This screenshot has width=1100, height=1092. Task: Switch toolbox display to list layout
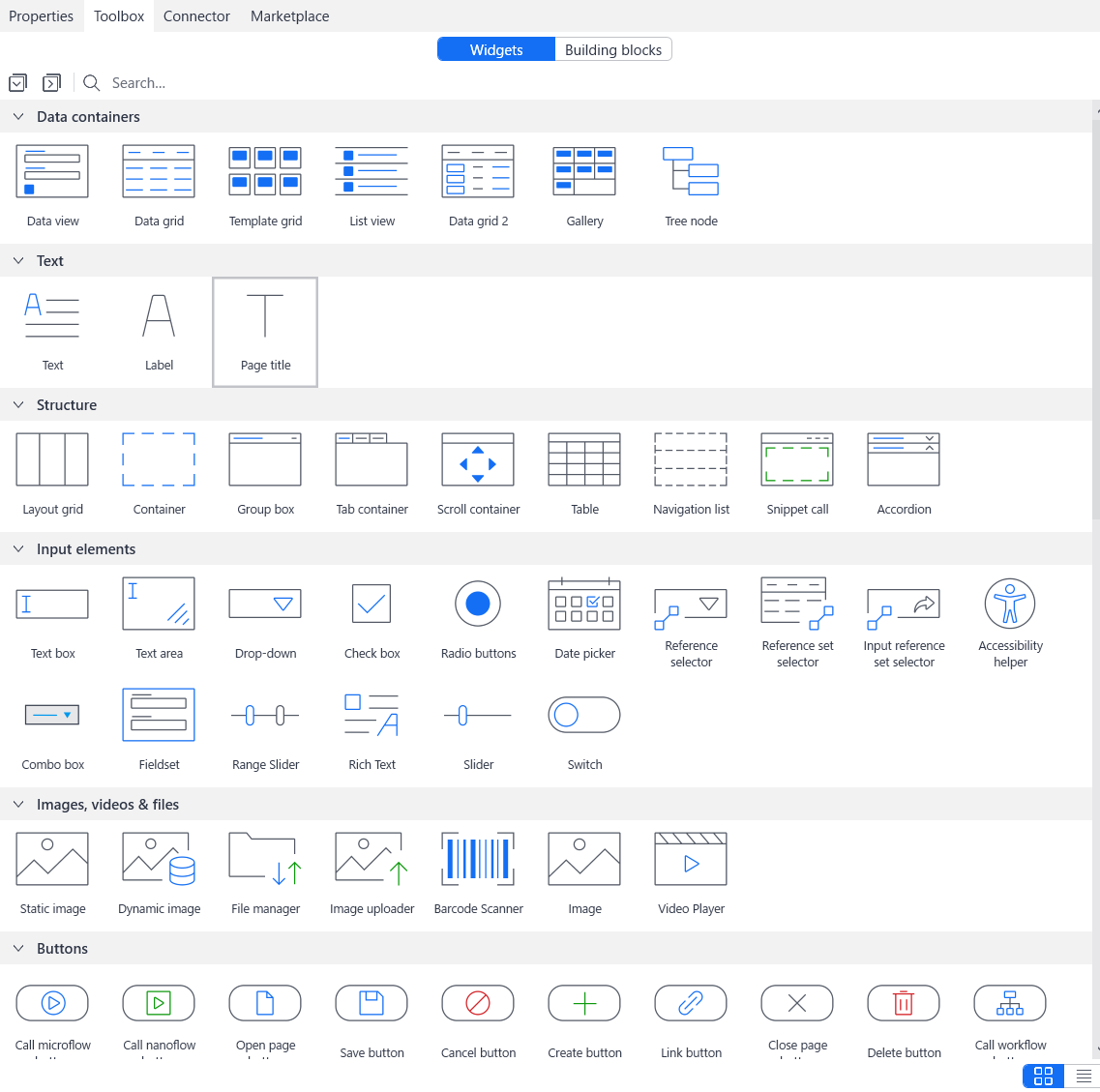pos(1083,1076)
